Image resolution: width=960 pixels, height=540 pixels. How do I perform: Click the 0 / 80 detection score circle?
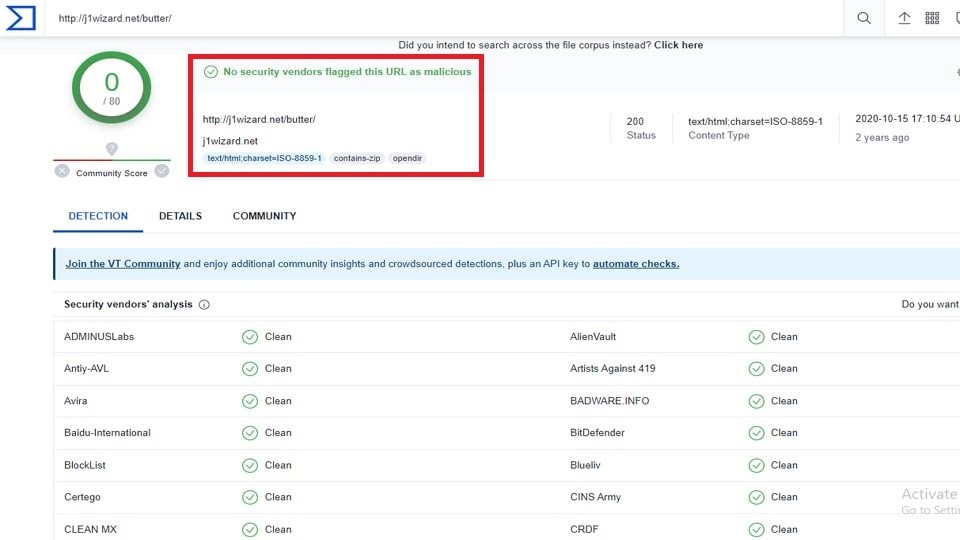click(111, 88)
